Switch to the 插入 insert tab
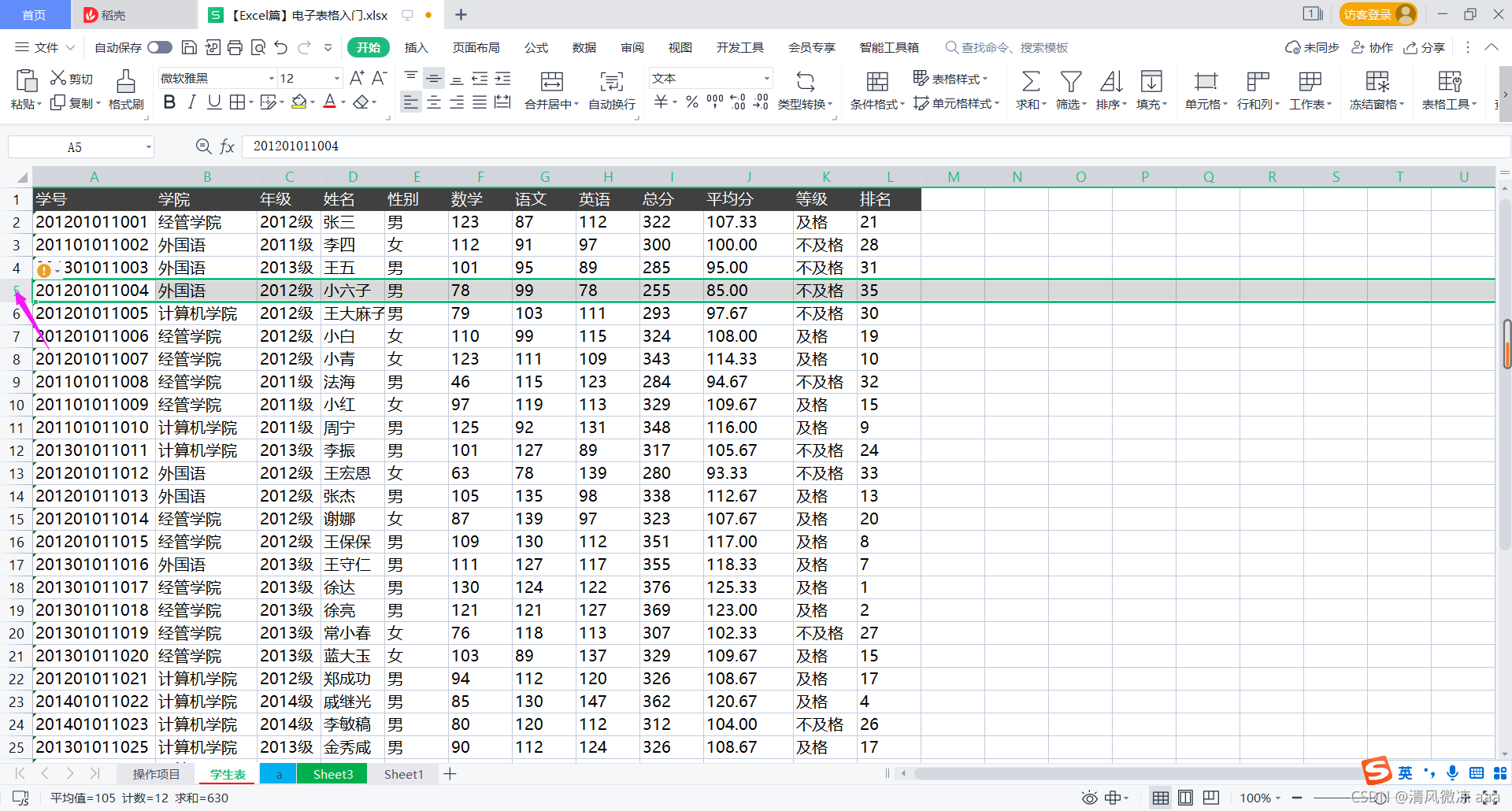 point(416,48)
